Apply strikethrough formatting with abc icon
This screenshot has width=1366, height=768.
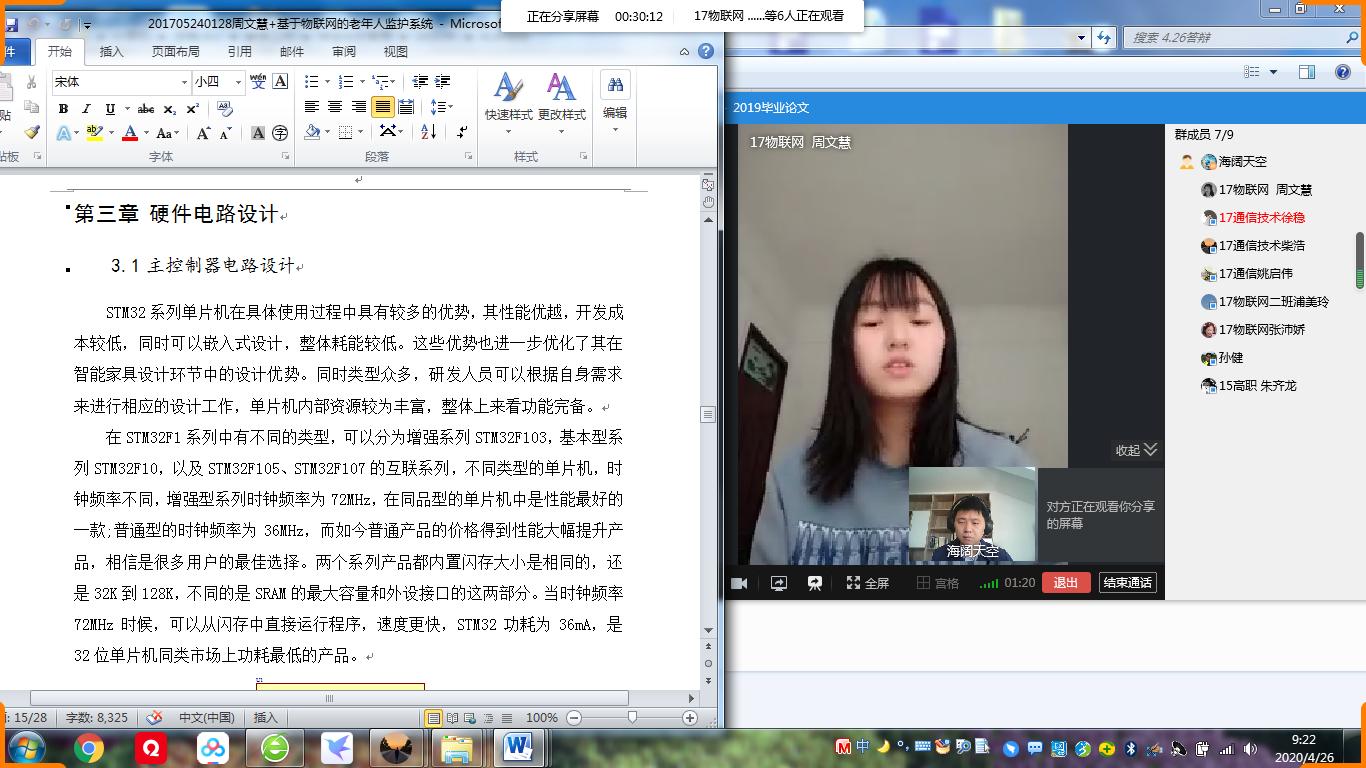pyautogui.click(x=146, y=109)
